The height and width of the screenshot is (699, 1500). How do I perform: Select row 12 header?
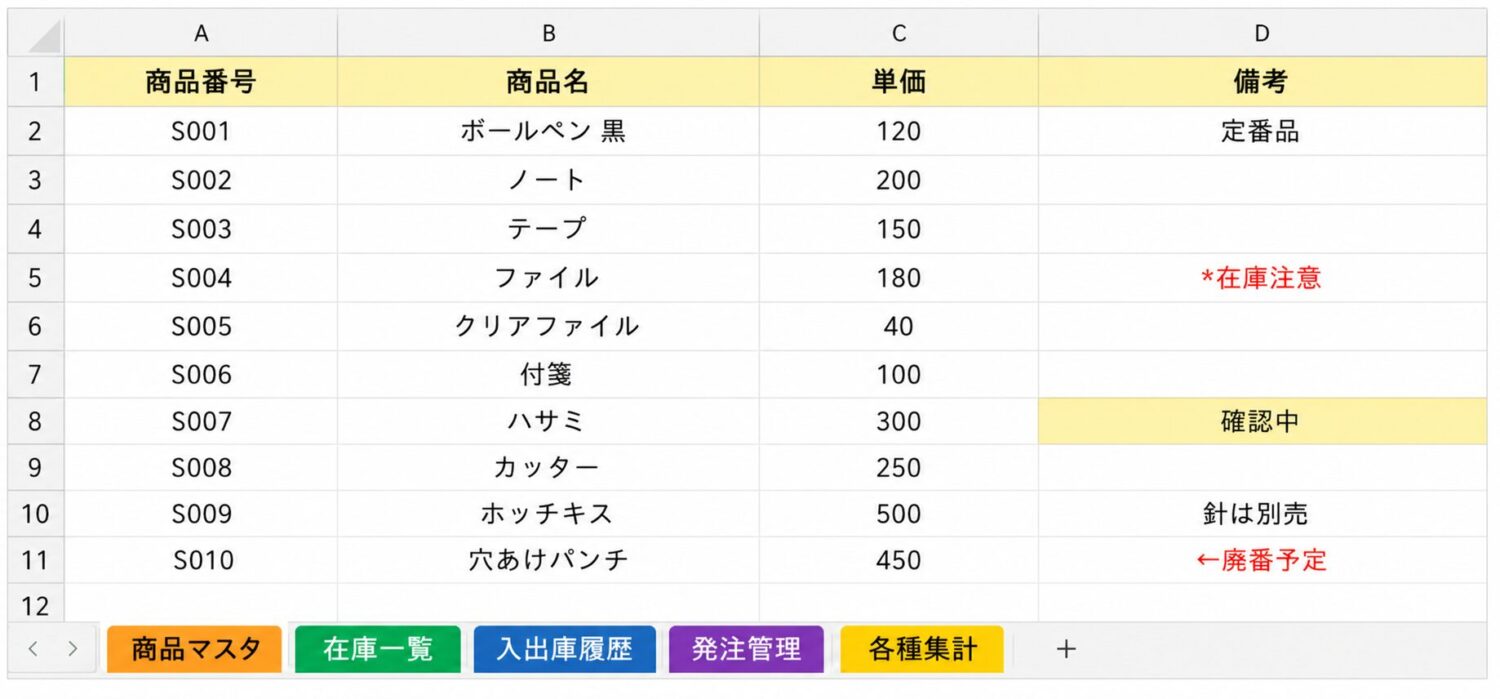[x=36, y=603]
